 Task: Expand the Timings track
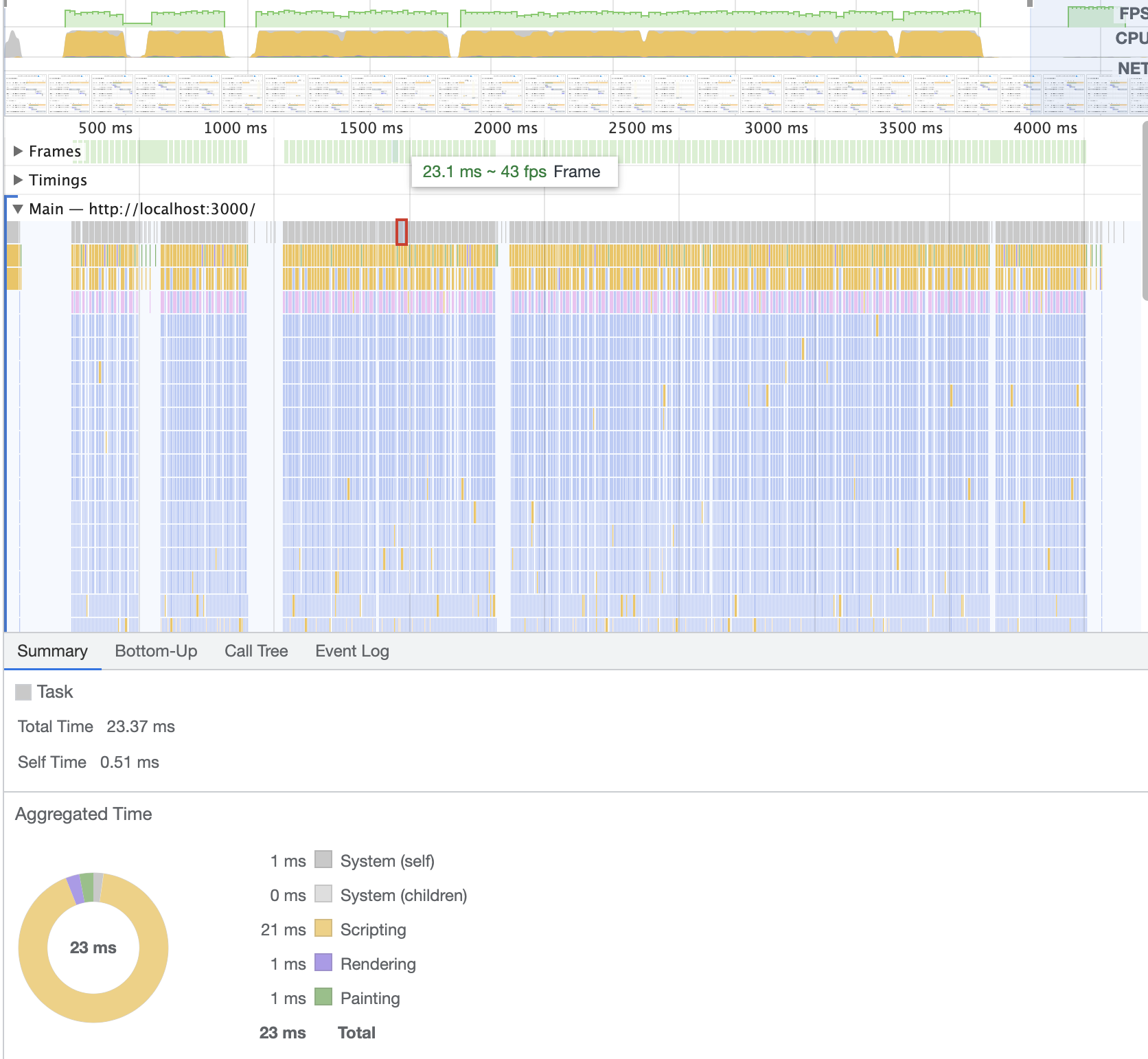point(19,180)
